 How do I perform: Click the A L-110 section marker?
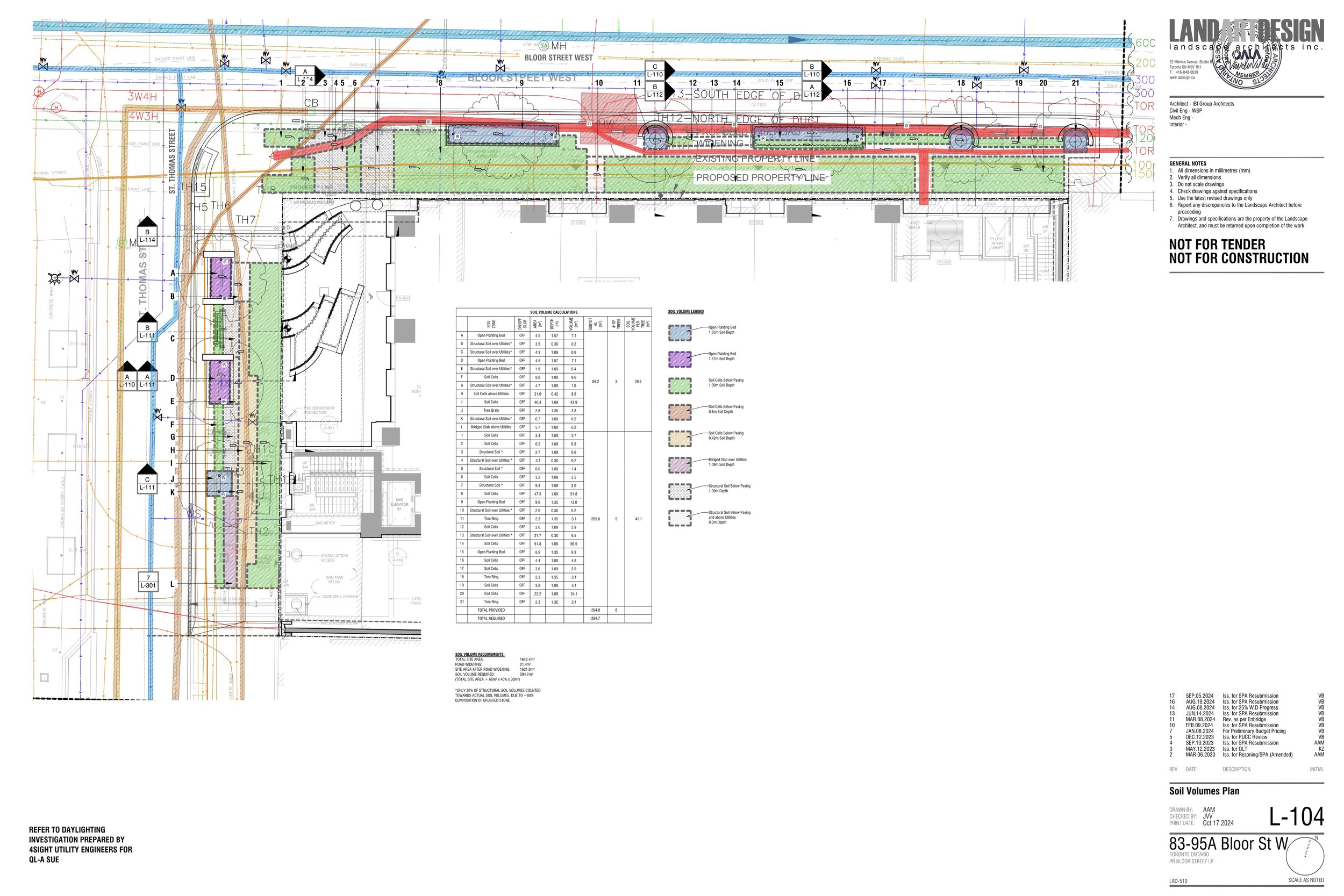127,377
